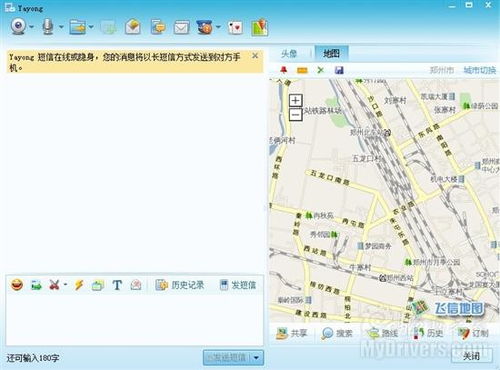Open the map icon in top toolbar
Screen dimensions: 500x370
click(x=259, y=27)
